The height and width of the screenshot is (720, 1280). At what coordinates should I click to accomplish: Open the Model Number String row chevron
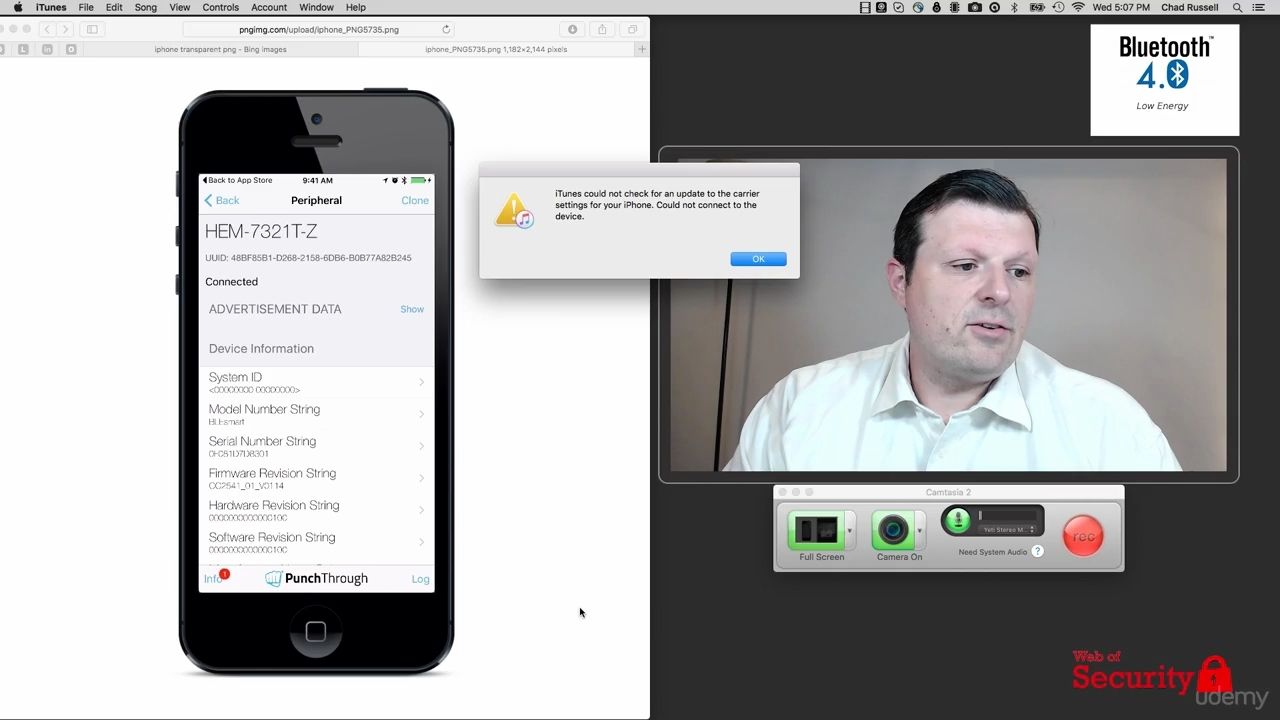[421, 414]
